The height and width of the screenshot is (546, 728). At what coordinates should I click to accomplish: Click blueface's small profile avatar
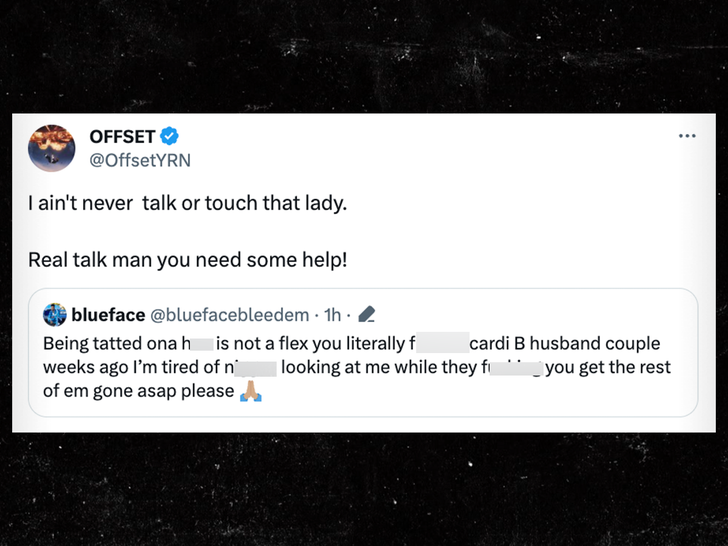(x=55, y=315)
